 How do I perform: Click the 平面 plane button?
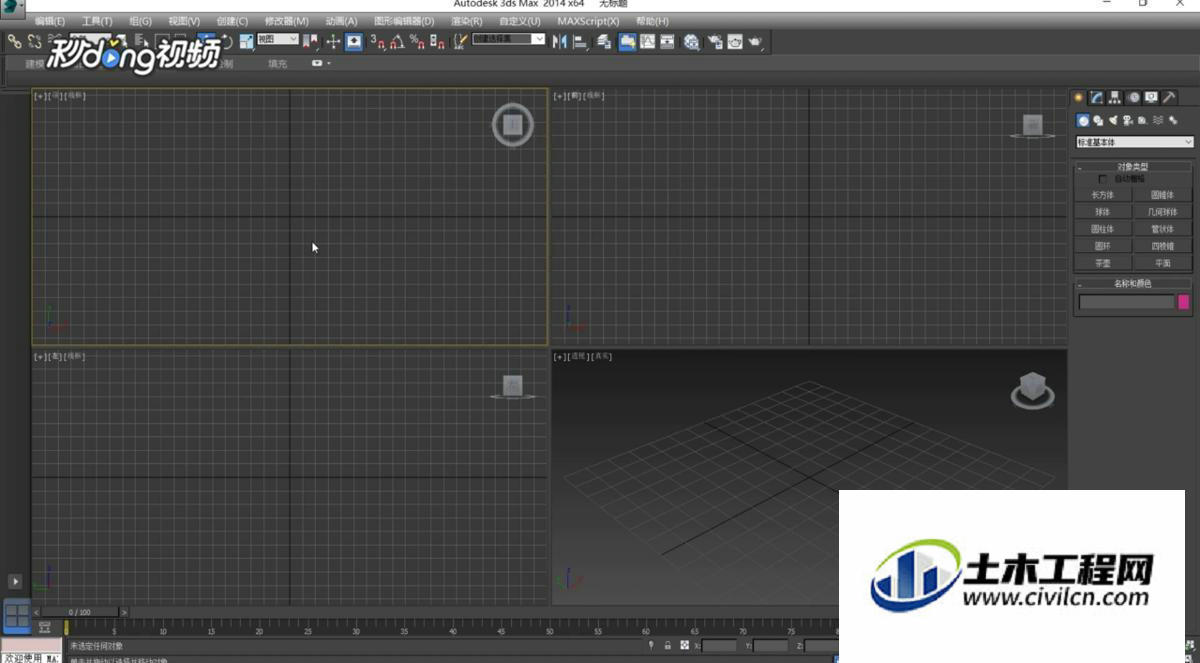[x=1163, y=263]
